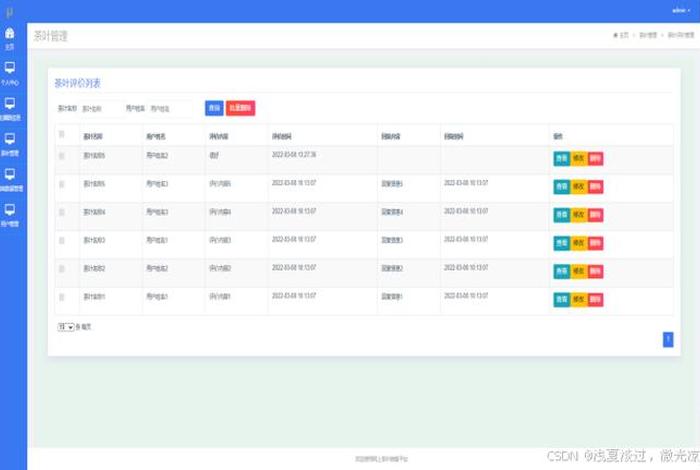700x470 pixels.
Task: Click the red delete button for 回复信息5 row
Action: [x=595, y=187]
